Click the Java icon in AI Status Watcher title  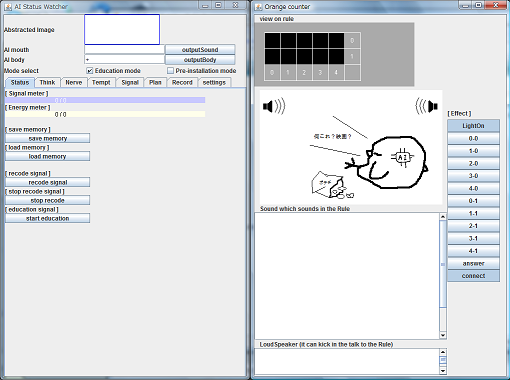pyautogui.click(x=8, y=7)
